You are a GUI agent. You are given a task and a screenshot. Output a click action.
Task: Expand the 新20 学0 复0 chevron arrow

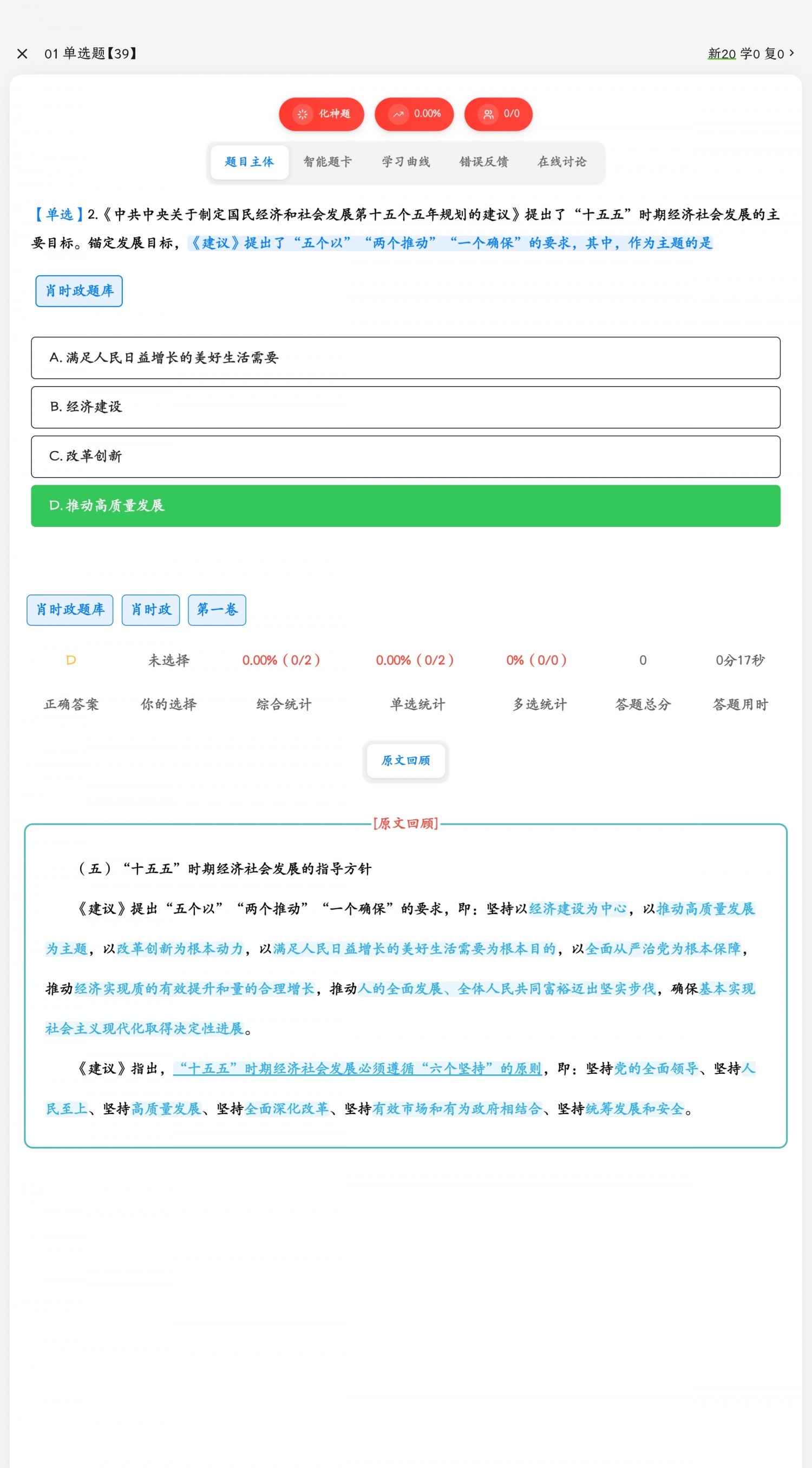pyautogui.click(x=791, y=53)
